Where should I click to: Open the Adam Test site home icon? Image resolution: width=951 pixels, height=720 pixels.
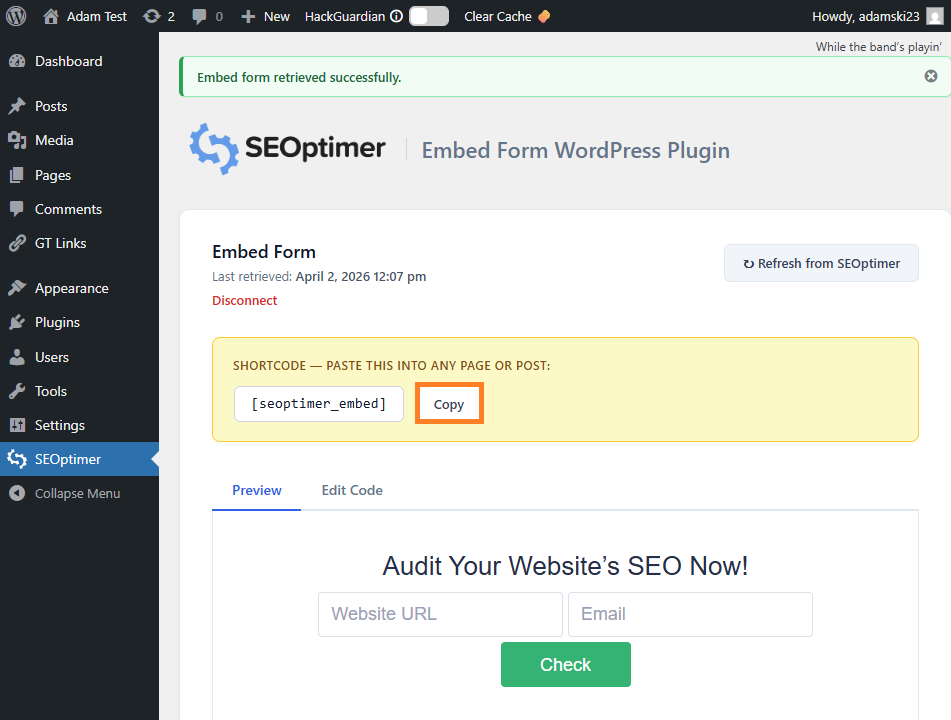tap(51, 16)
